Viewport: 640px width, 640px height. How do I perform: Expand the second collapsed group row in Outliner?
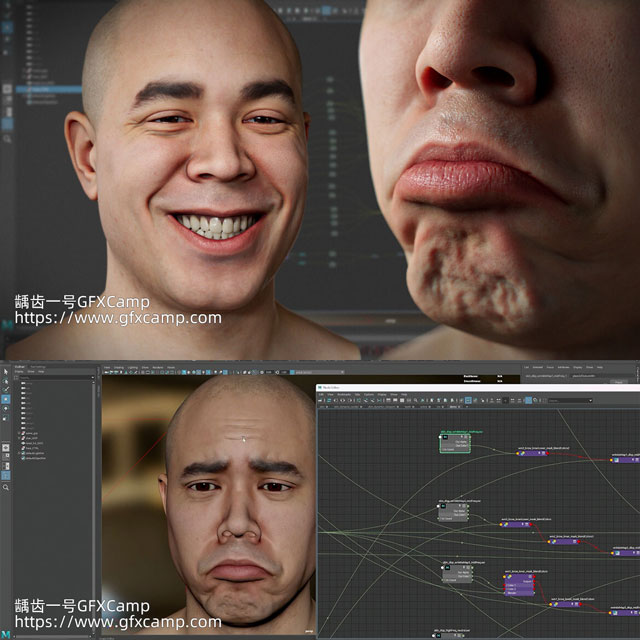pyautogui.click(x=19, y=438)
